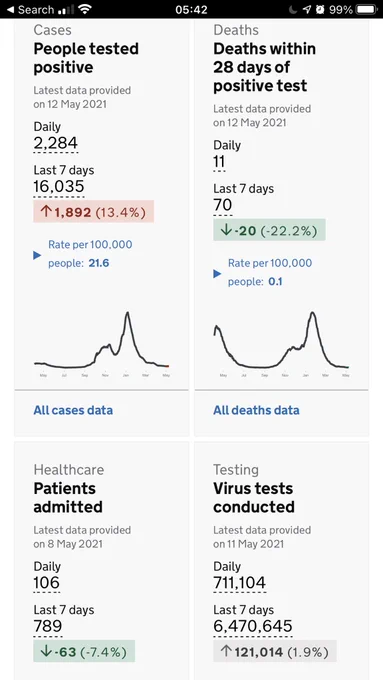
Task: Tap the Do Not Disturb moon icon
Action: click(294, 9)
